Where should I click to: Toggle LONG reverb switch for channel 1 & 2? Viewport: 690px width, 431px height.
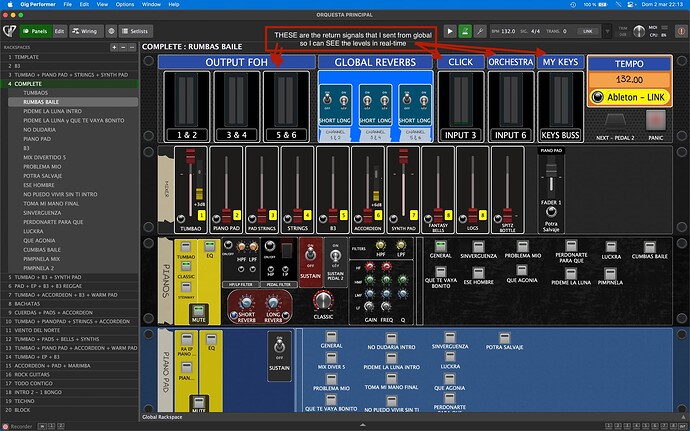(x=344, y=100)
